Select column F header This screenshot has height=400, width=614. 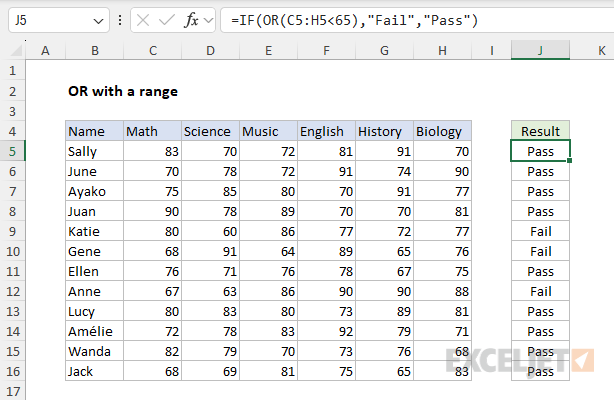[326, 51]
